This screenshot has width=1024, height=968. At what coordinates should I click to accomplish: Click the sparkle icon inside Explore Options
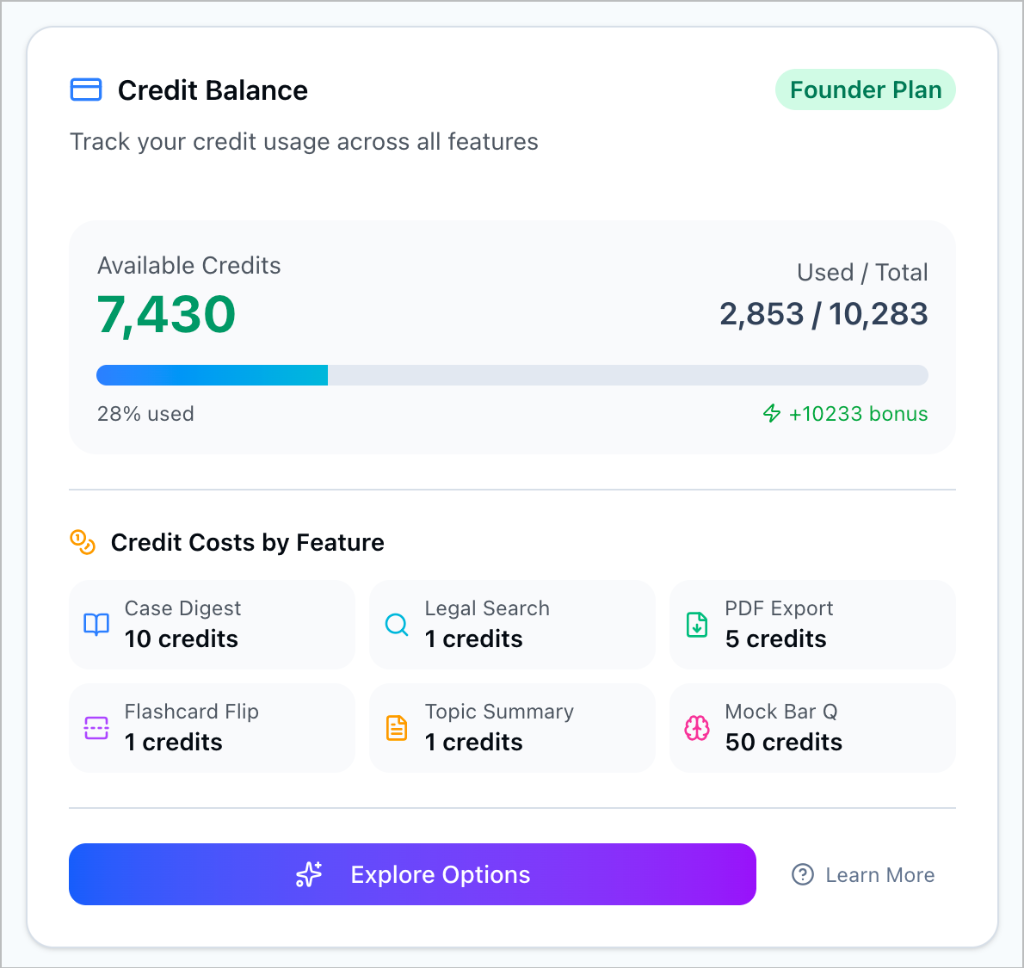point(310,873)
